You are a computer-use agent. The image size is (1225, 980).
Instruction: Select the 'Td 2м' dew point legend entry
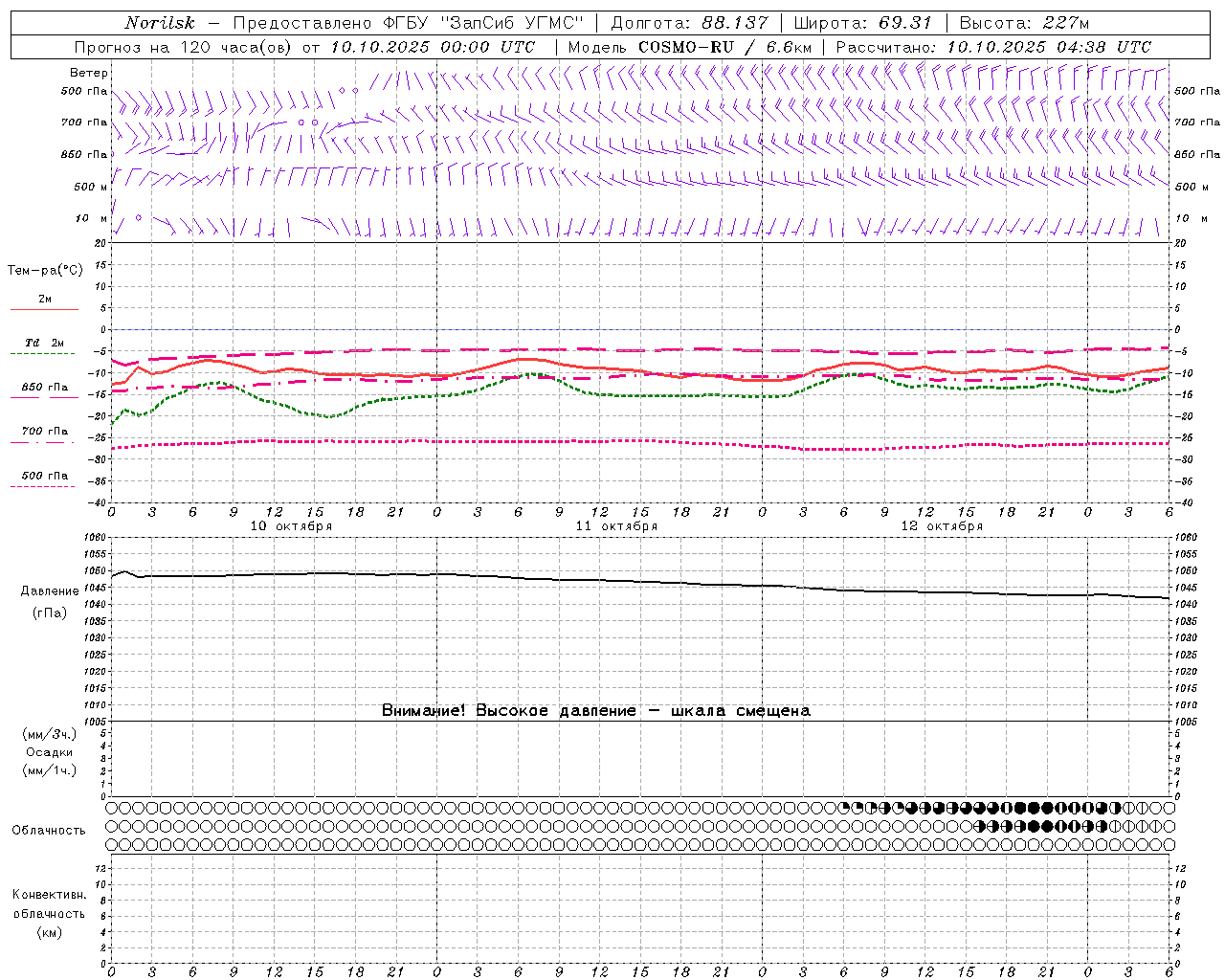[x=45, y=343]
